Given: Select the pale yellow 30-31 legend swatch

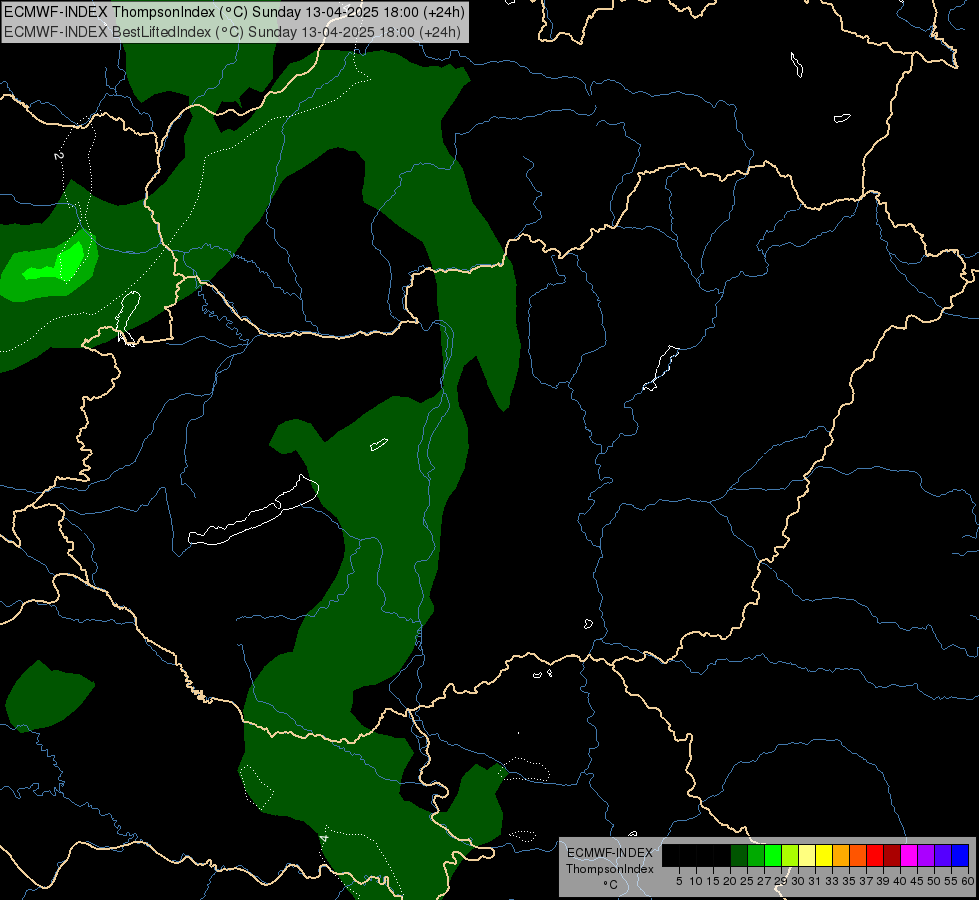Looking at the screenshot, I should [x=807, y=855].
